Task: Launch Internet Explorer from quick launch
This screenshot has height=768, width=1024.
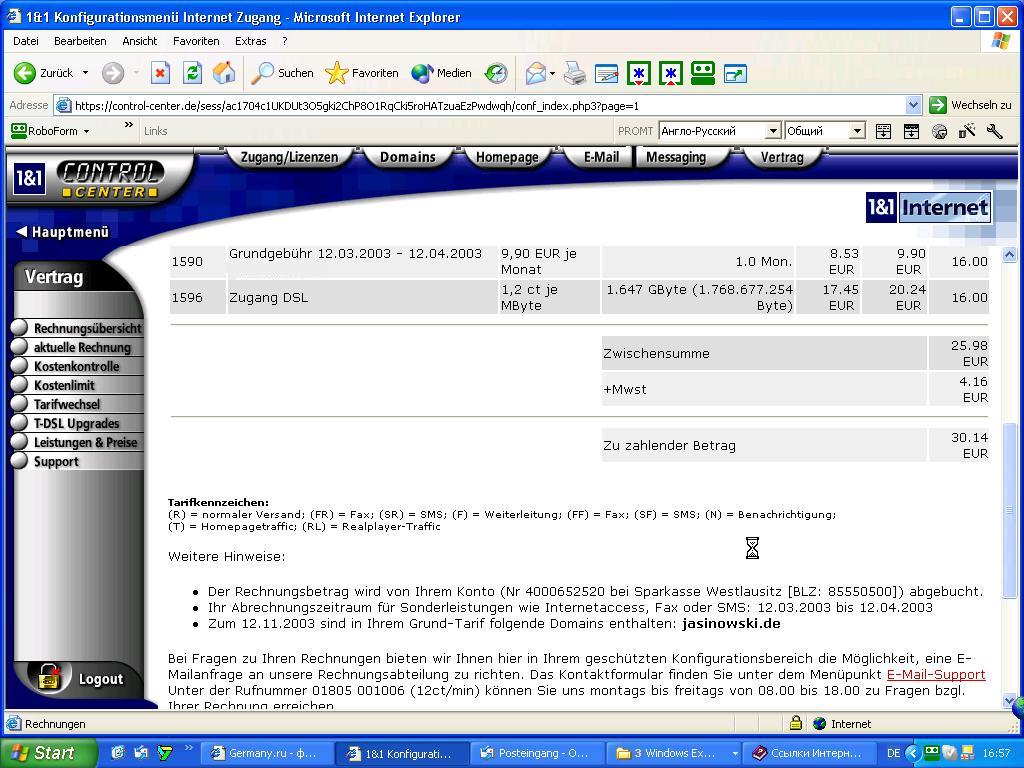Action: click(118, 753)
